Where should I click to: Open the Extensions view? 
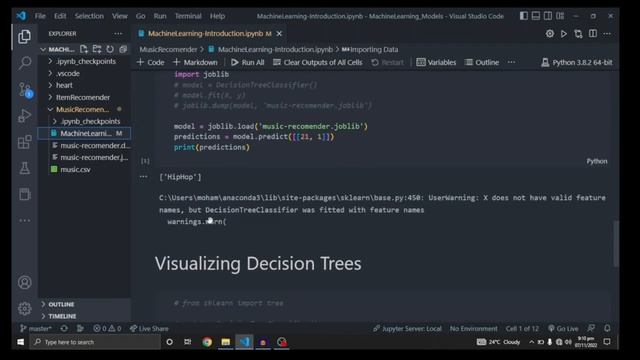click(x=24, y=142)
